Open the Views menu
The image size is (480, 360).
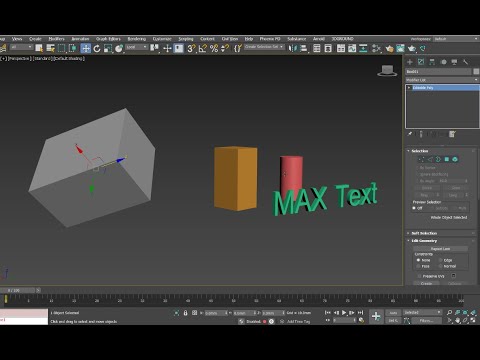click(x=17, y=39)
